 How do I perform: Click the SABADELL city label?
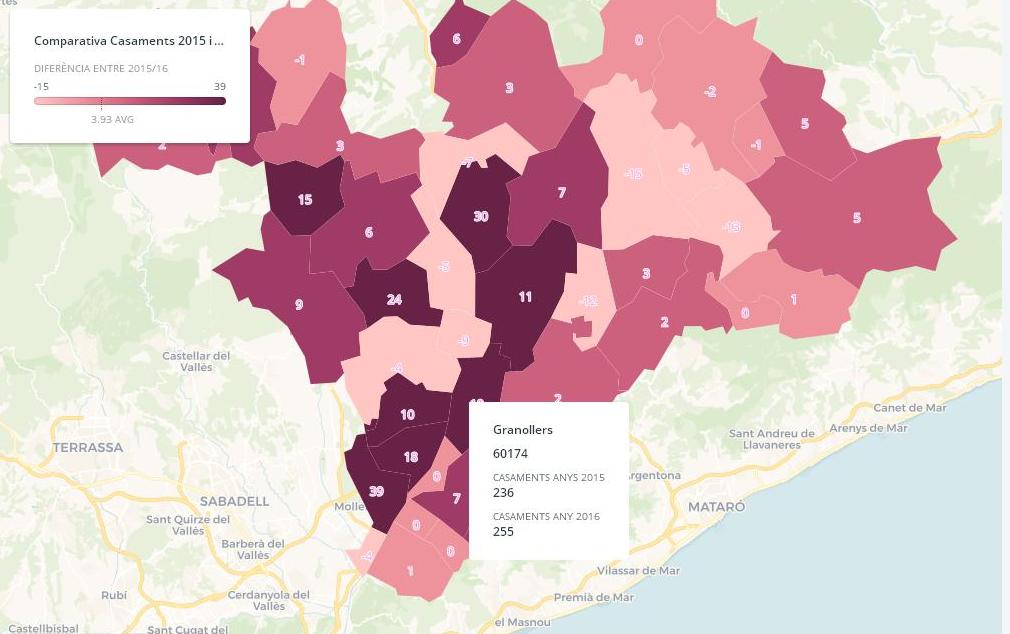(235, 501)
